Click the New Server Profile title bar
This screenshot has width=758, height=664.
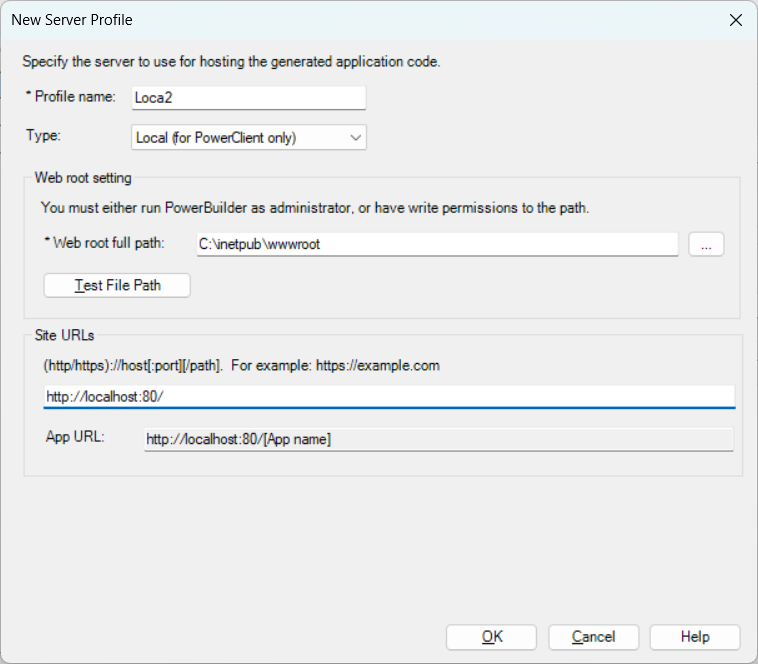coord(300,20)
